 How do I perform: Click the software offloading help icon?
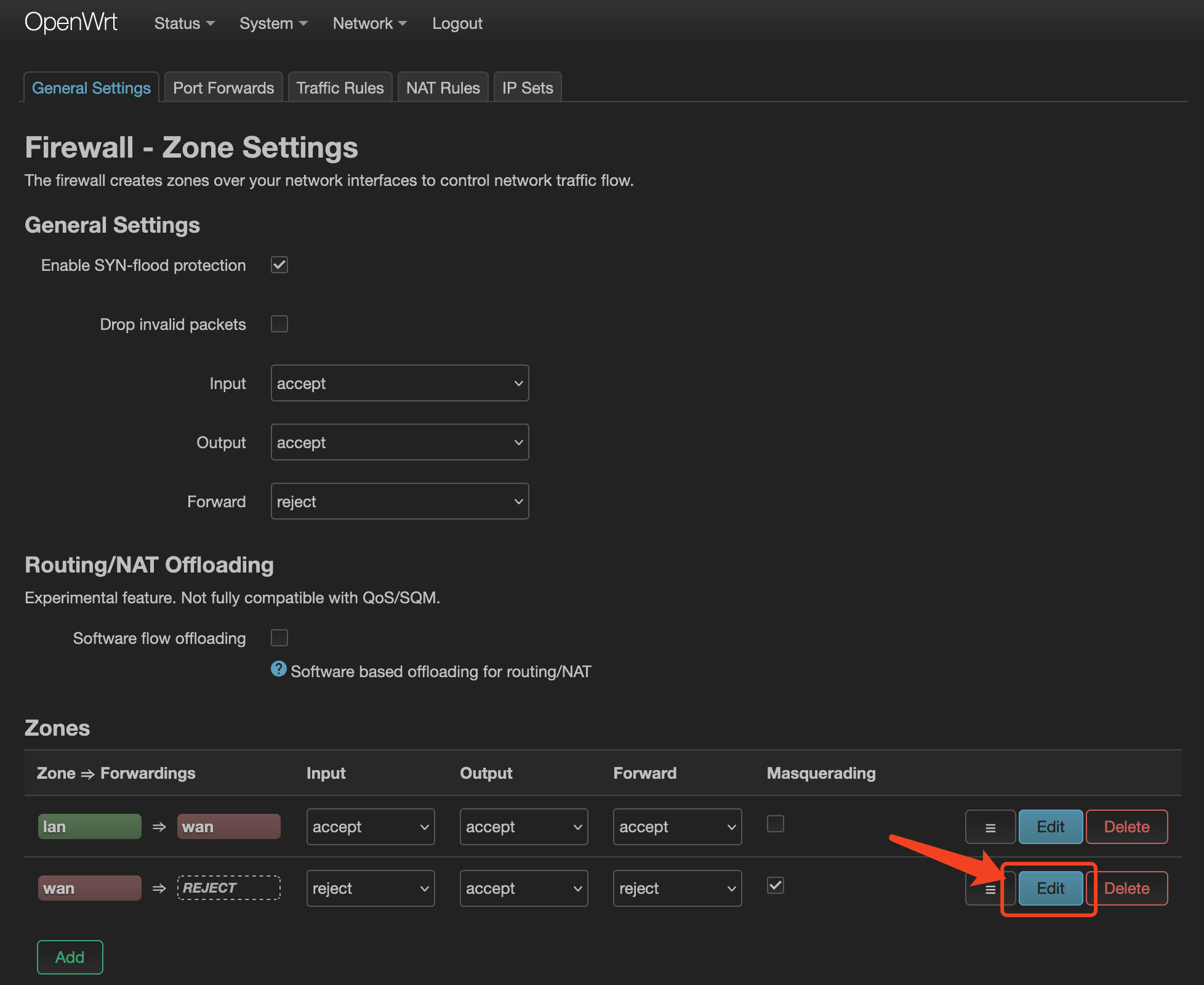pyautogui.click(x=279, y=669)
